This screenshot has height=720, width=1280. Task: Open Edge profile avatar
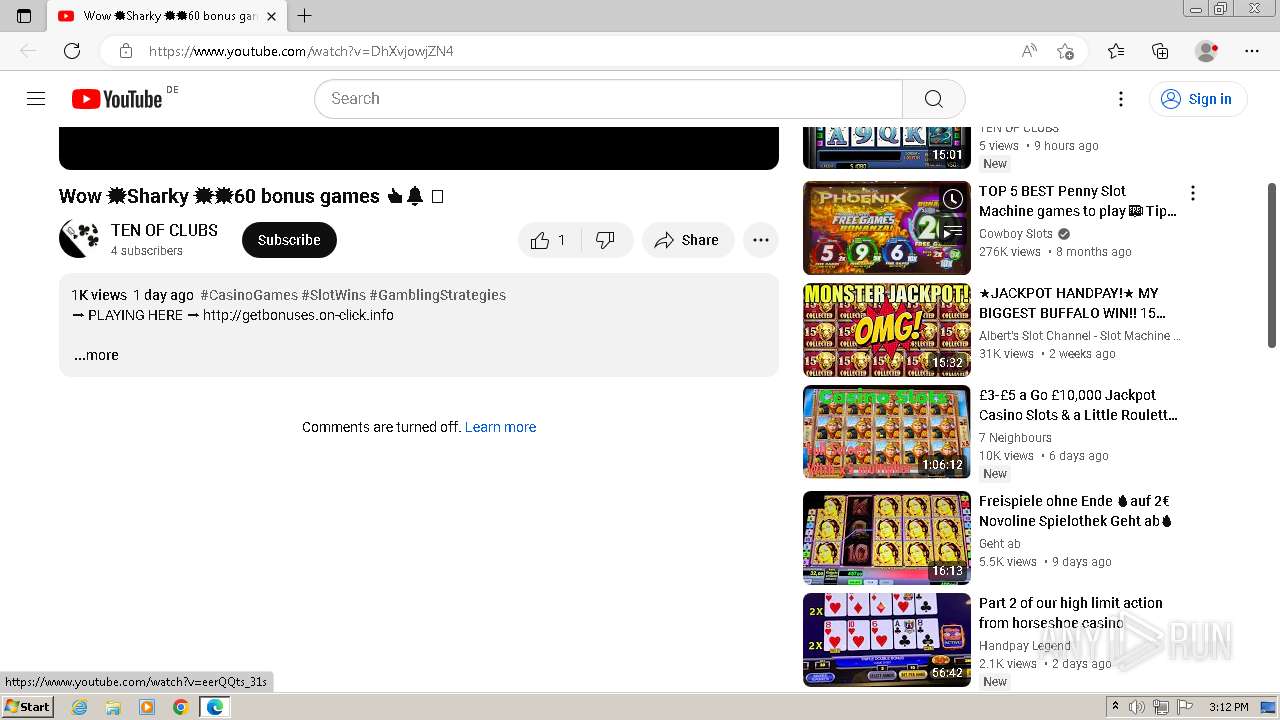click(1206, 51)
